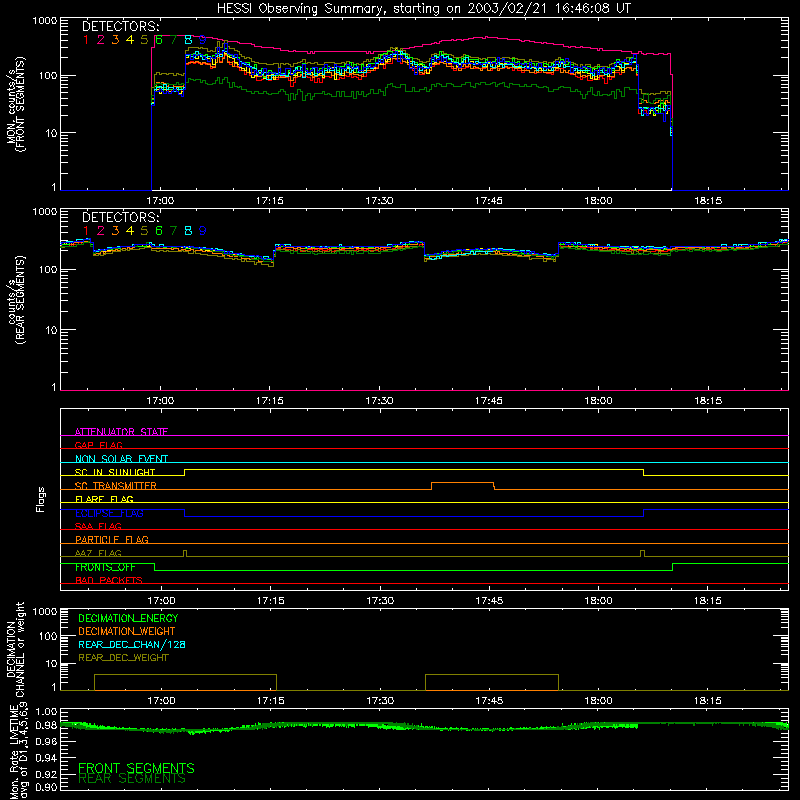Viewport: 800px width, 800px height.
Task: Click detector number 9 in rear segments legend
Action: (203, 231)
